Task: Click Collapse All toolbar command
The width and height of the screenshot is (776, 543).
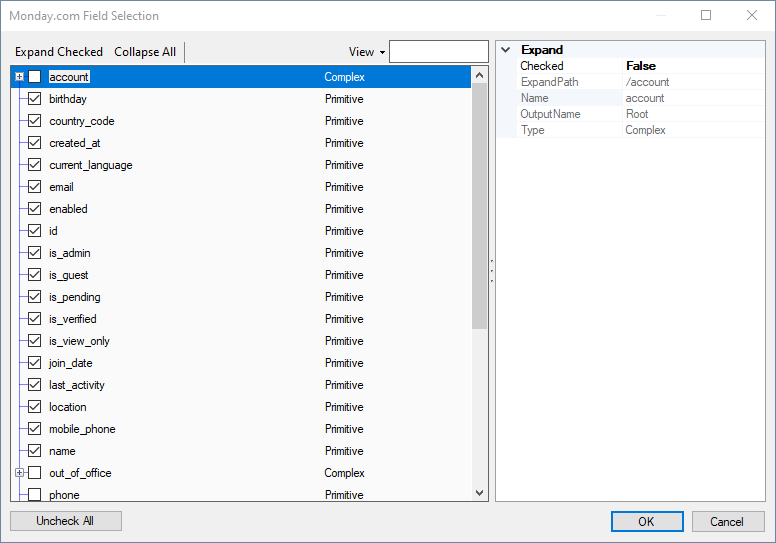Action: click(x=145, y=52)
